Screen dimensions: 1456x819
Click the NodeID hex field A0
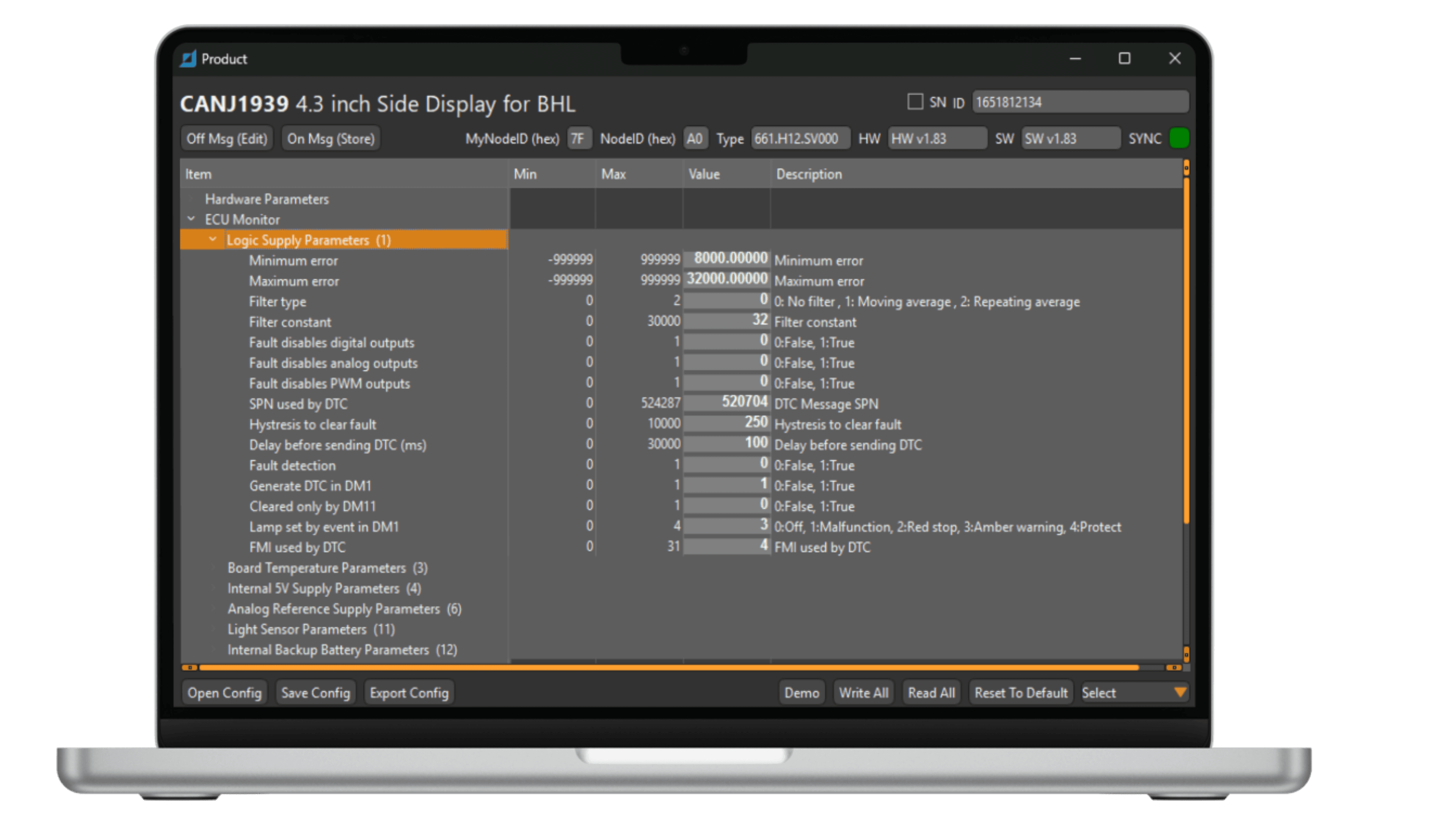coord(695,138)
